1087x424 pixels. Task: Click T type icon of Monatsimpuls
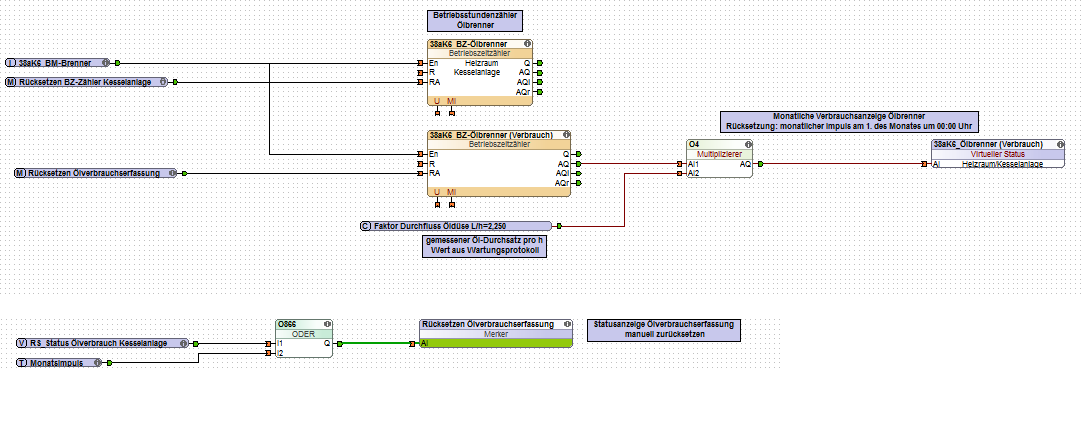pyautogui.click(x=22, y=362)
